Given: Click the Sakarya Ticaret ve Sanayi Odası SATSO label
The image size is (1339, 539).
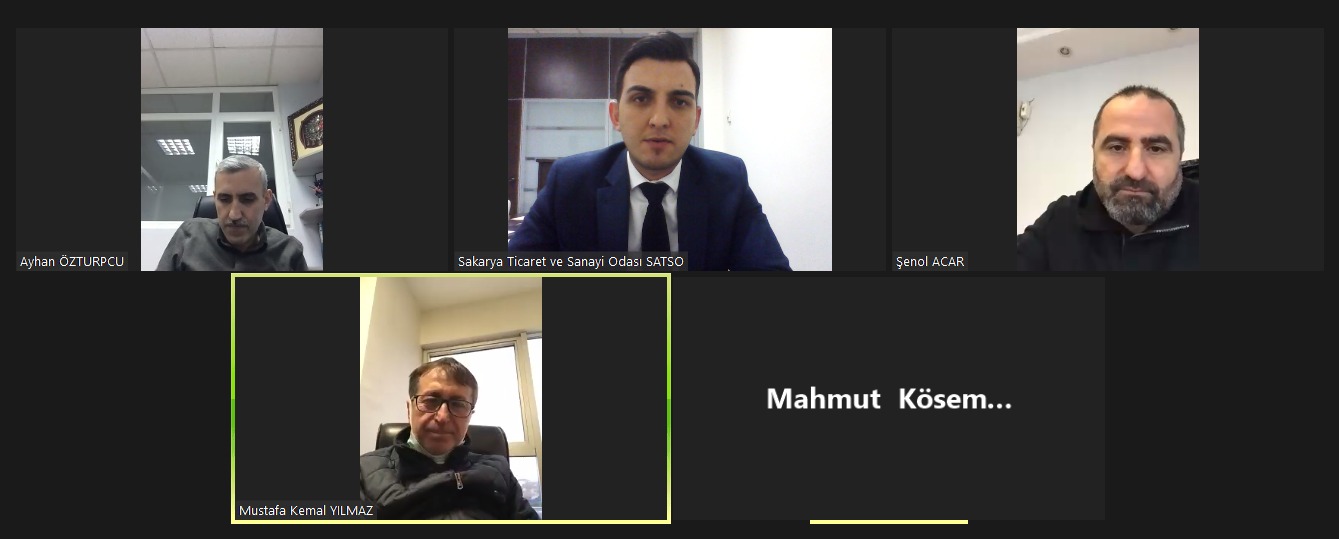Looking at the screenshot, I should 571,262.
